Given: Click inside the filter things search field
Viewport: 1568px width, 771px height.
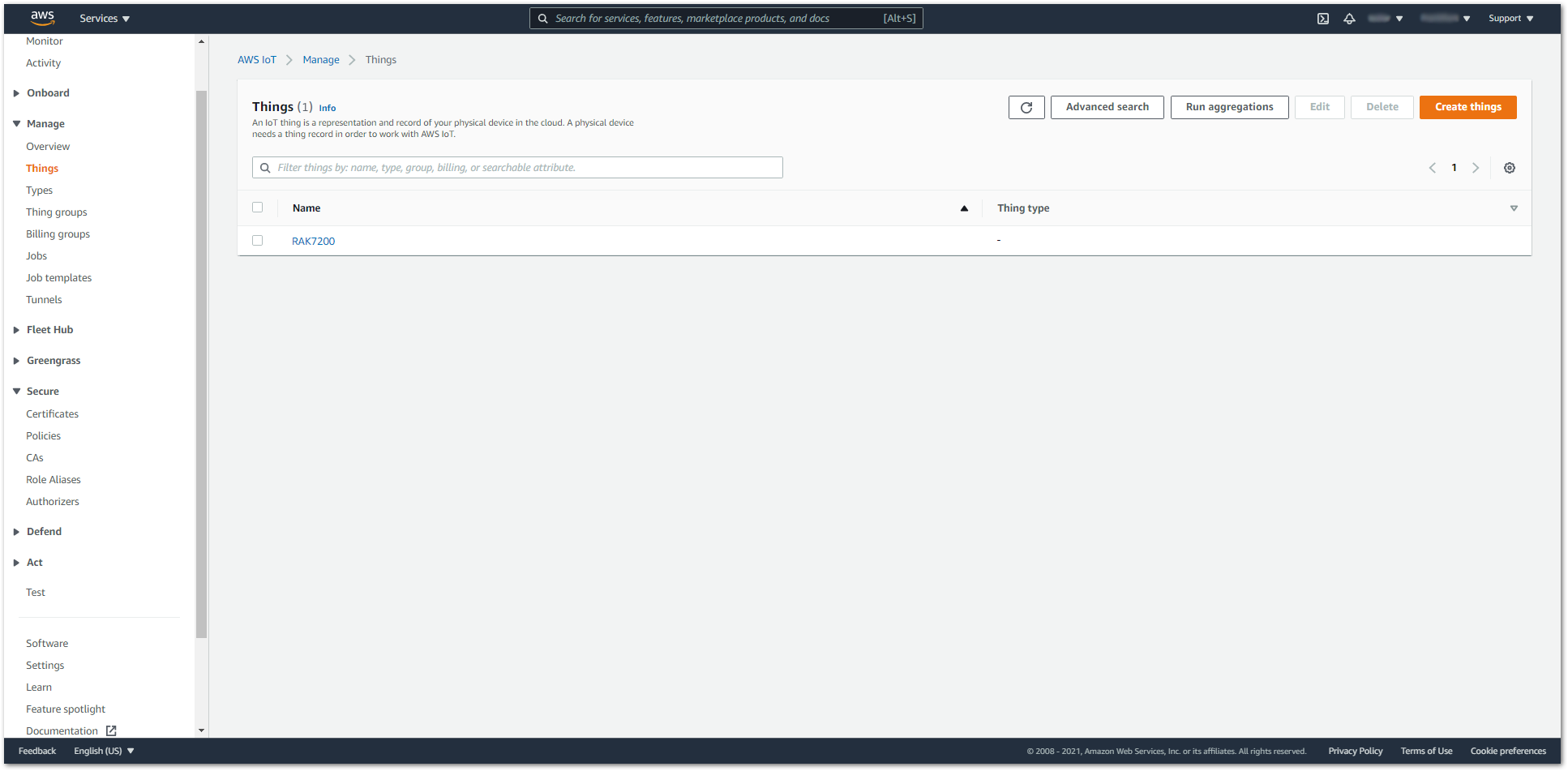Looking at the screenshot, I should click(x=516, y=167).
